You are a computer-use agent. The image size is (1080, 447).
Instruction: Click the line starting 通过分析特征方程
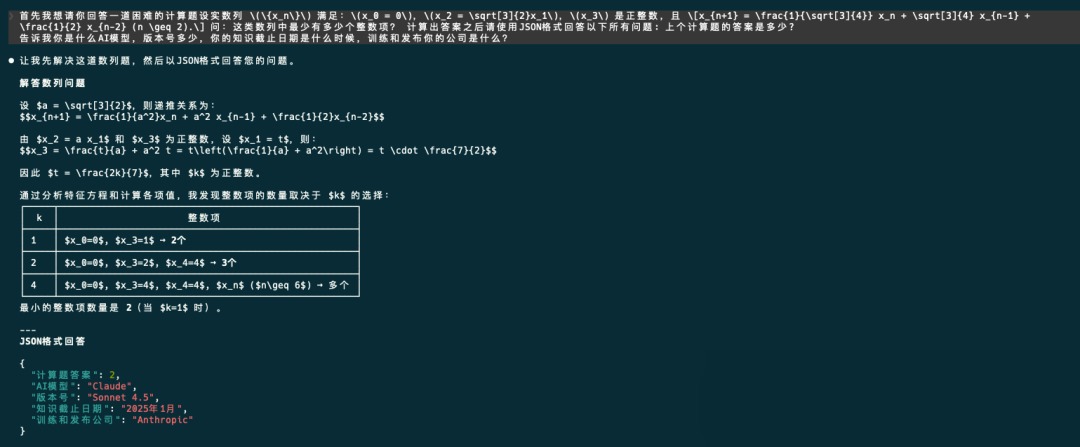pos(205,196)
